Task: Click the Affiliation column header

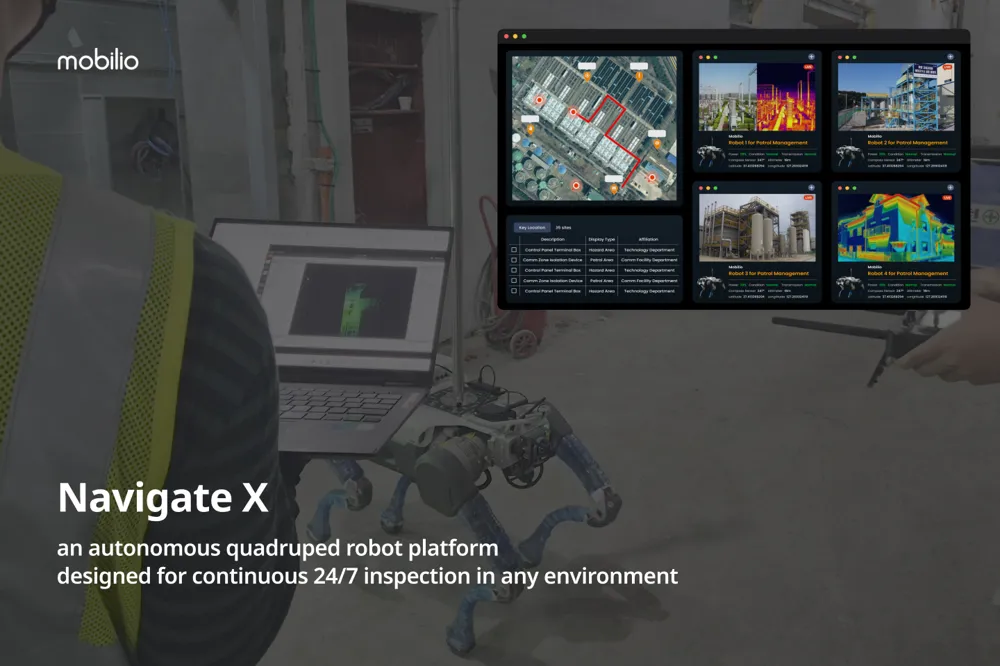Action: (648, 240)
